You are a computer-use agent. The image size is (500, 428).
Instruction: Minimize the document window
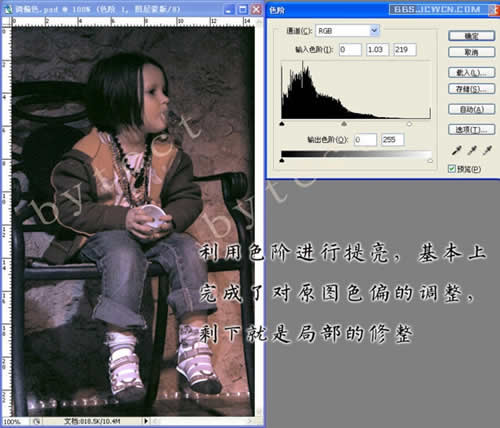click(229, 10)
